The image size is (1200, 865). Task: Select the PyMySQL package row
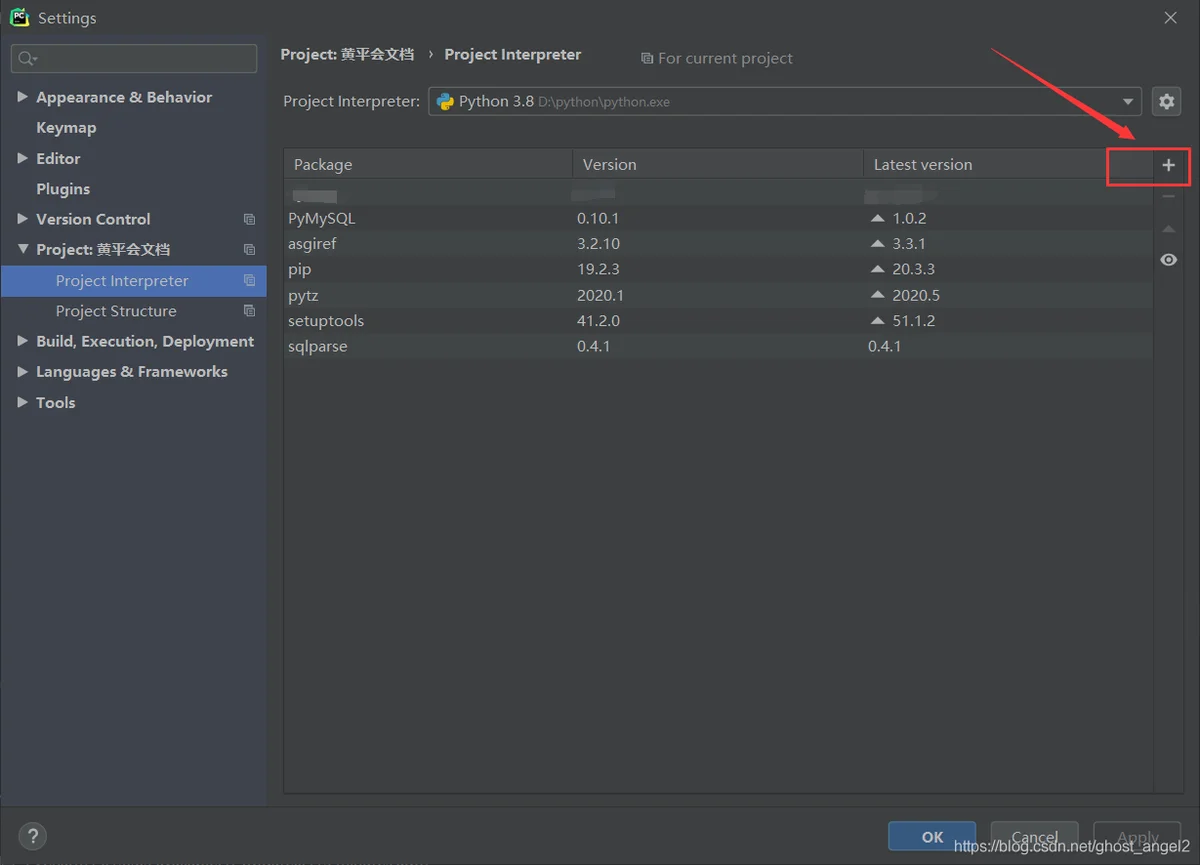point(321,218)
